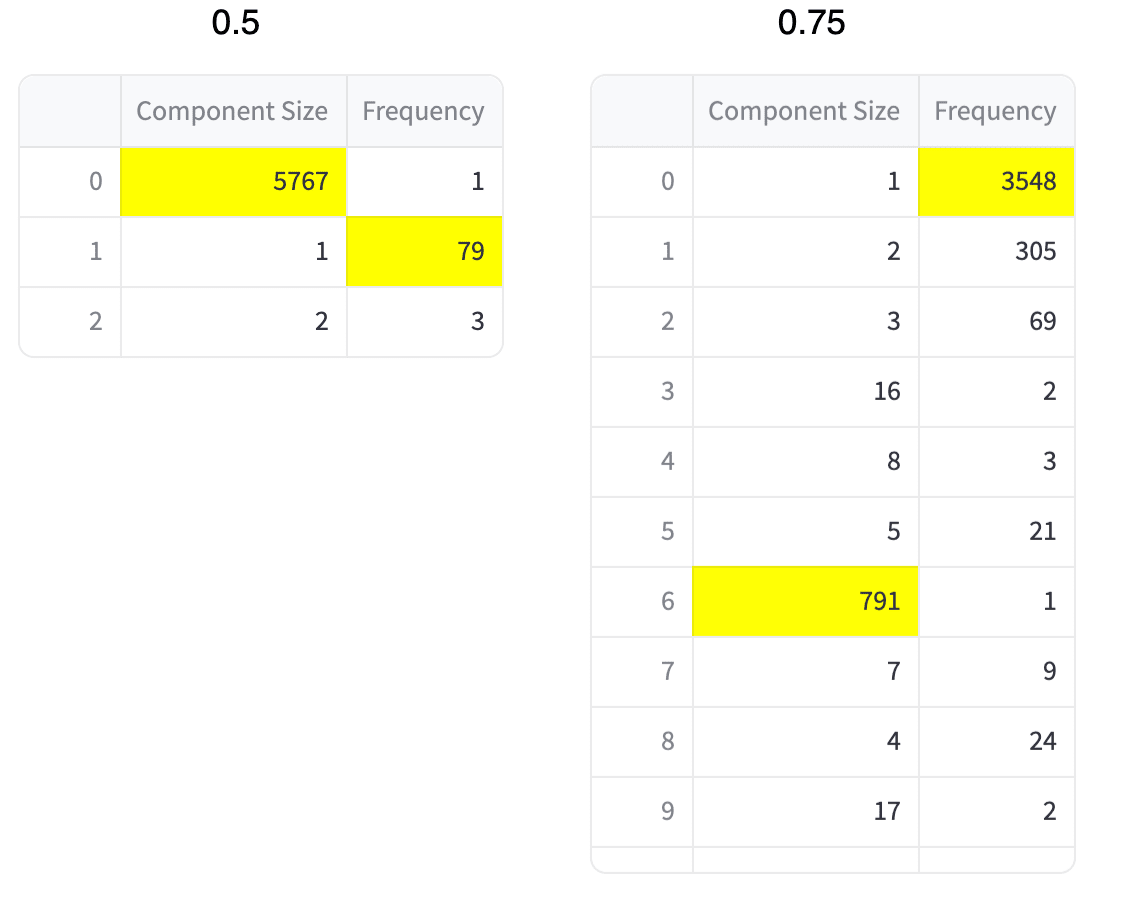Select component size 16 cell
1142x918 pixels.
click(x=806, y=391)
